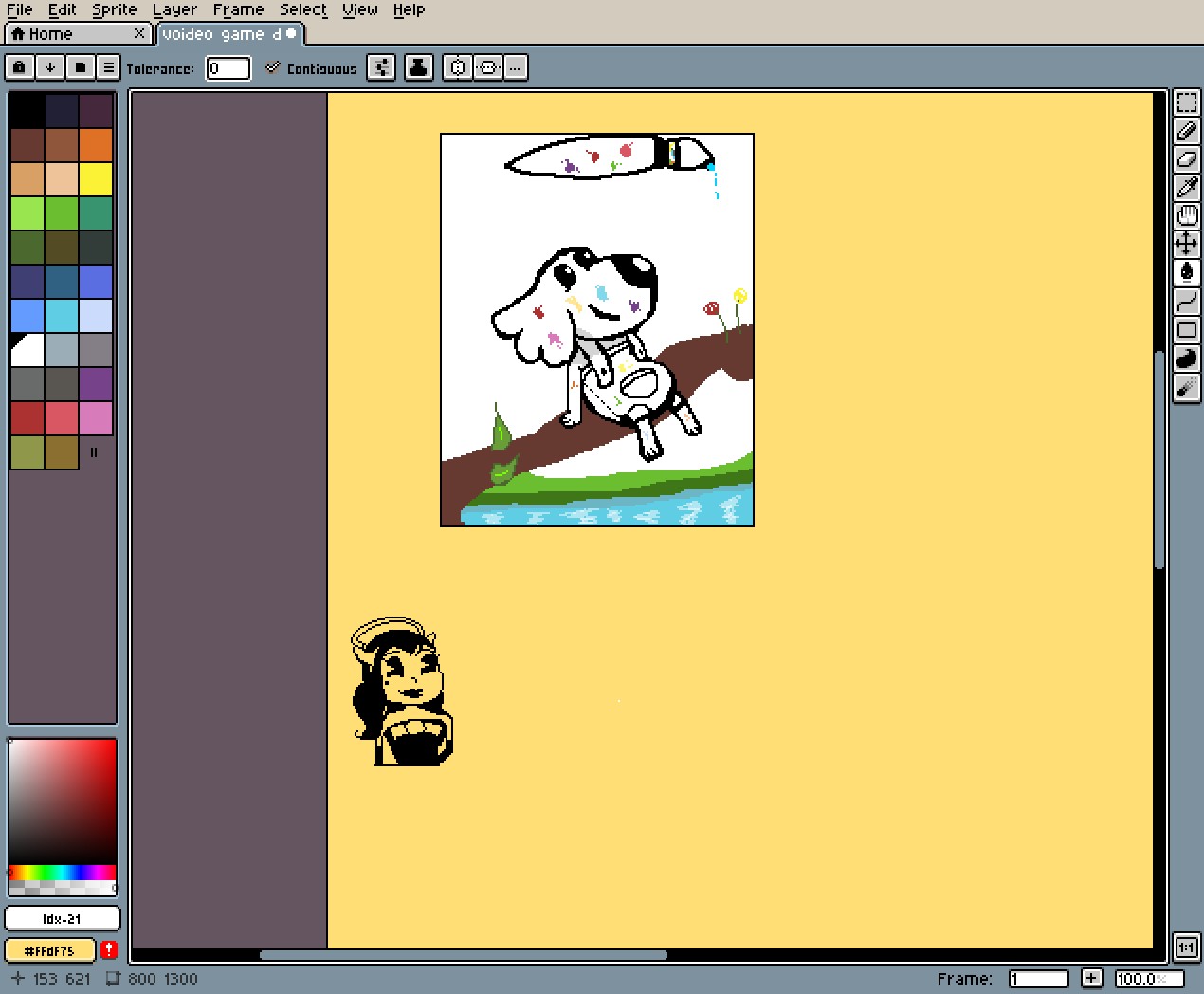Select the Eyedropper tool
Viewport: 1204px width, 994px height.
(x=1186, y=188)
